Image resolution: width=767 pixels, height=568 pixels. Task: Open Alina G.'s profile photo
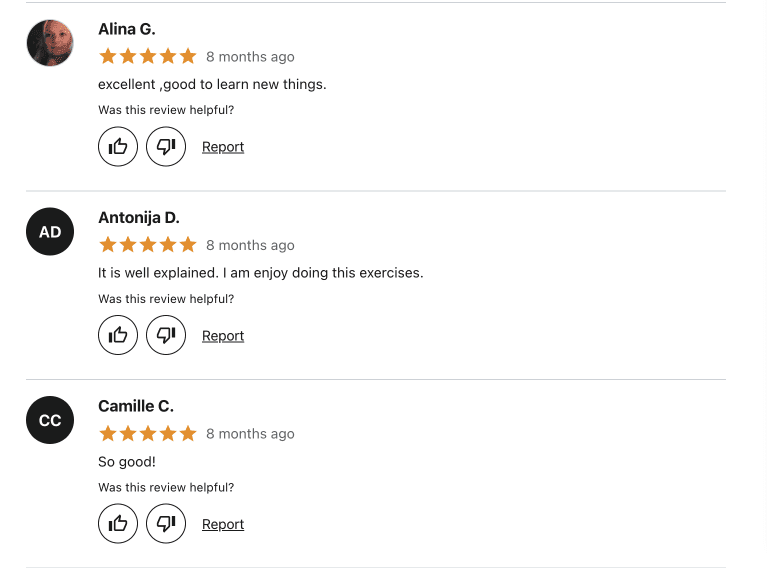(50, 43)
